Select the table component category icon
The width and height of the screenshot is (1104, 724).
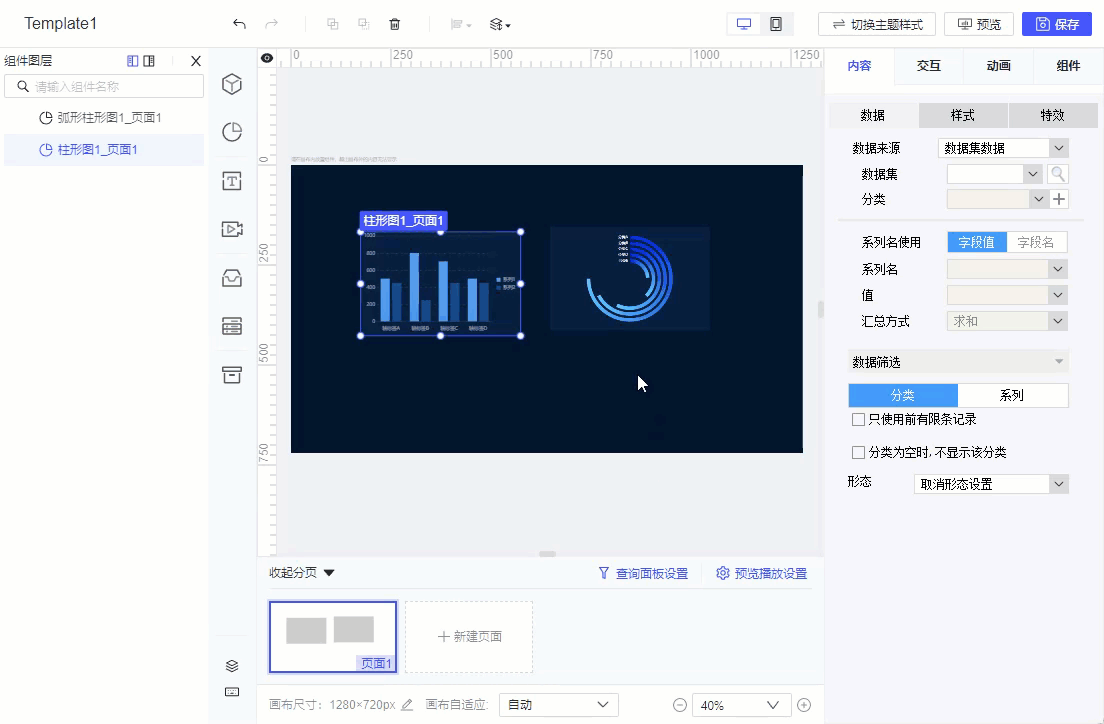[232, 326]
